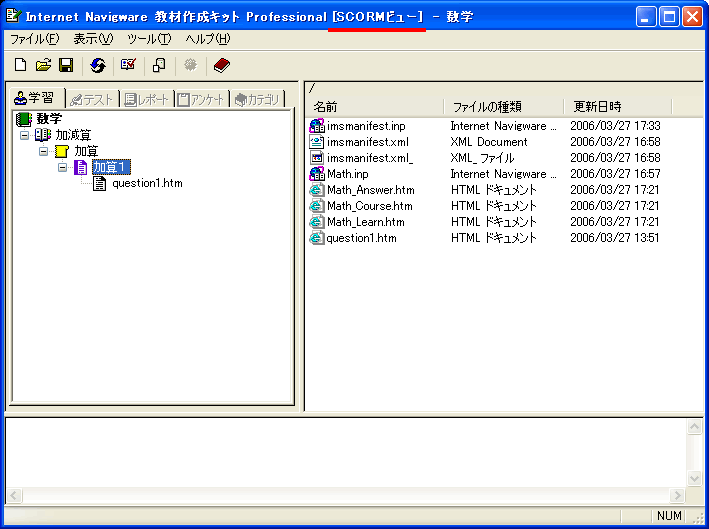
Task: Click the red book help icon
Action: [222, 65]
